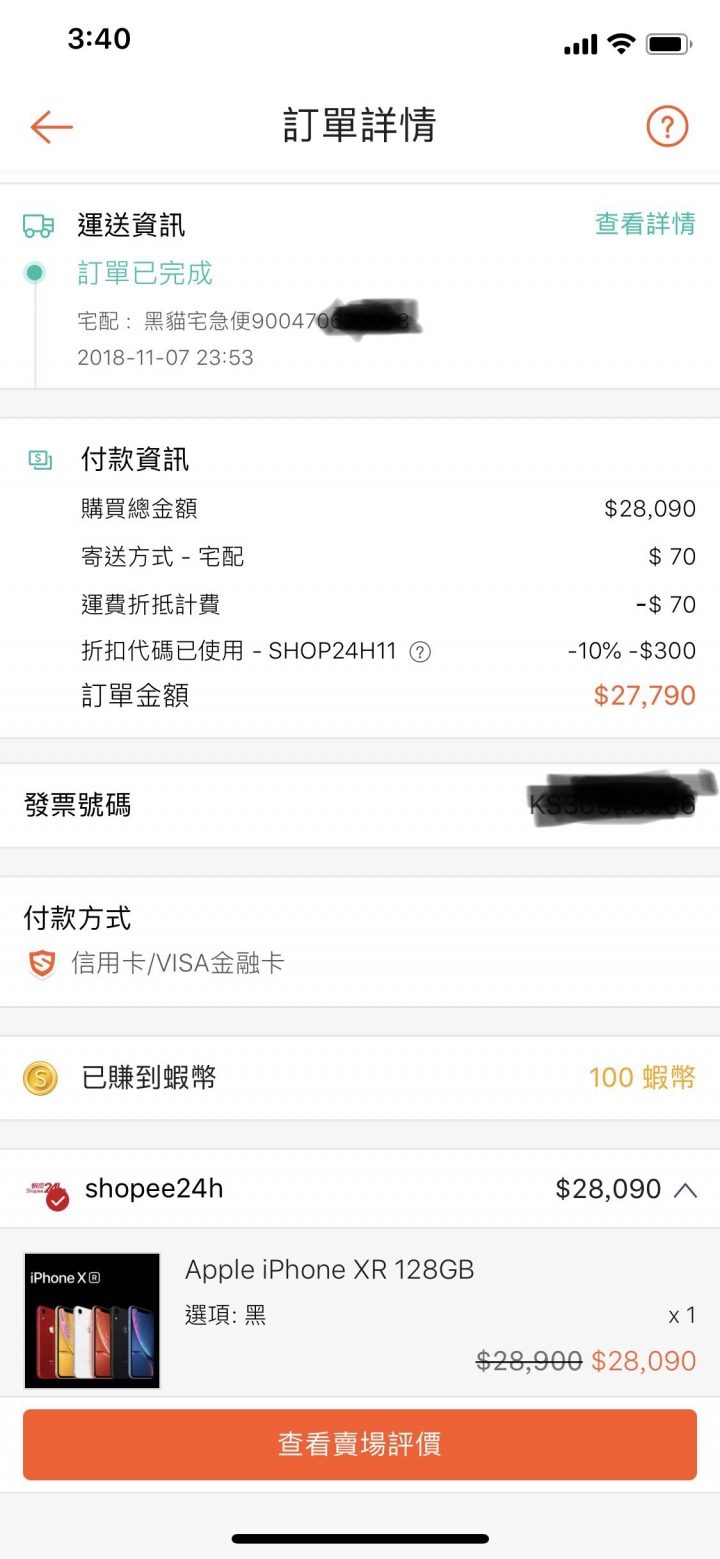Open the shopee24h shop logo
This screenshot has width=720, height=1559.
tap(47, 1190)
